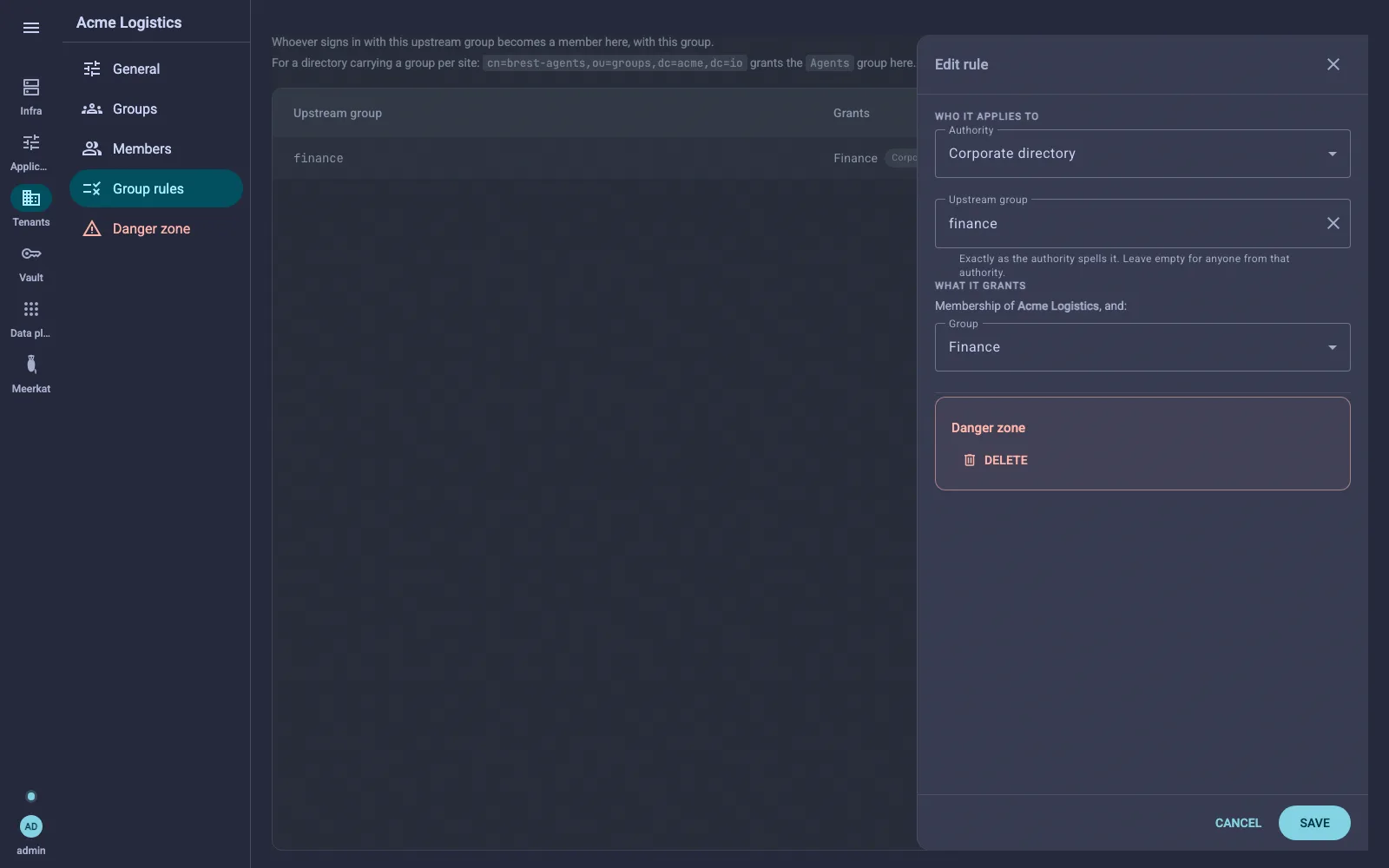Open the Members page
1389x868 pixels.
click(156, 148)
